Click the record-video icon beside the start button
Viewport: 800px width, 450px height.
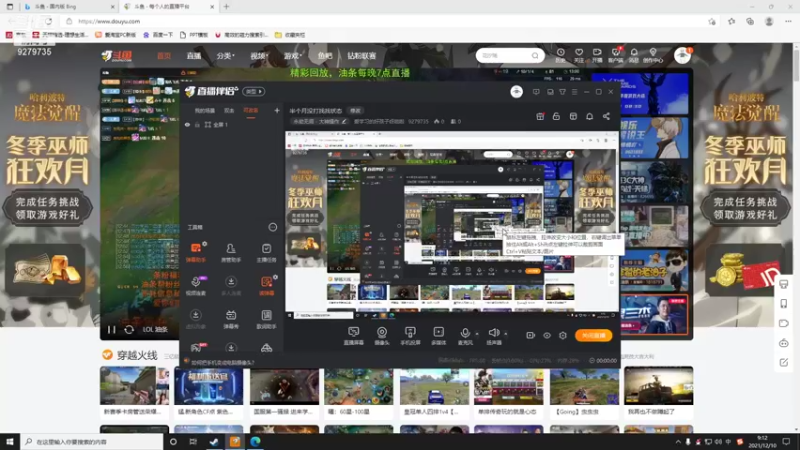[x=531, y=335]
